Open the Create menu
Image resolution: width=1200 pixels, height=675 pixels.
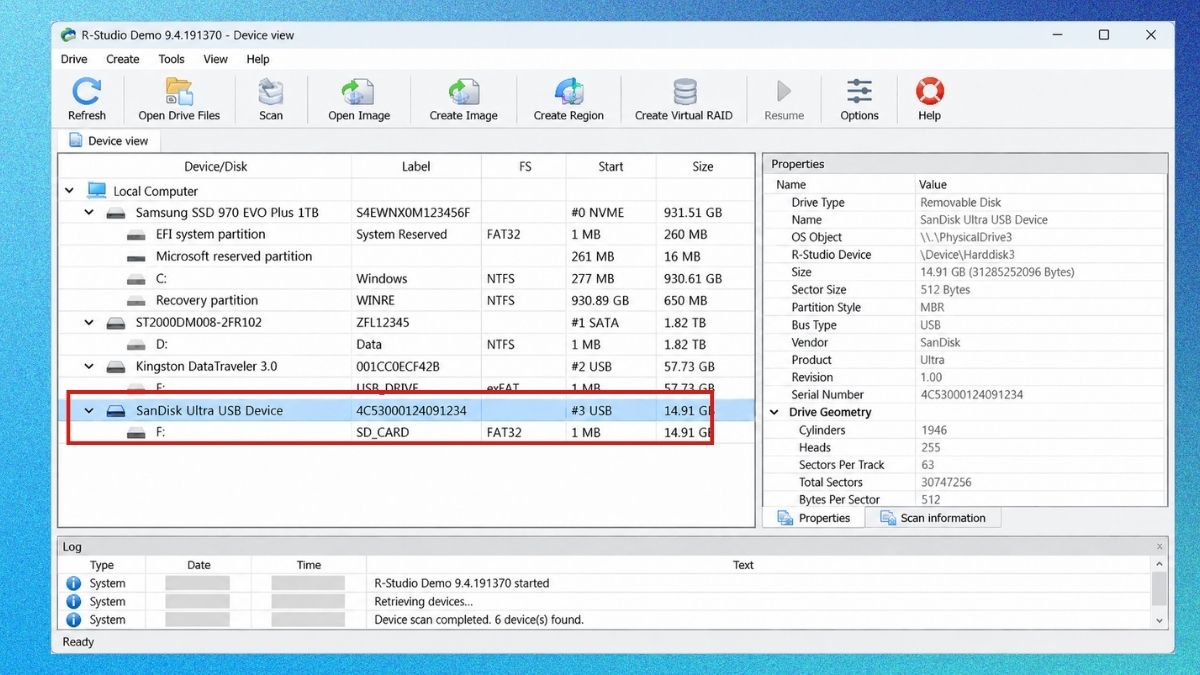pos(123,59)
